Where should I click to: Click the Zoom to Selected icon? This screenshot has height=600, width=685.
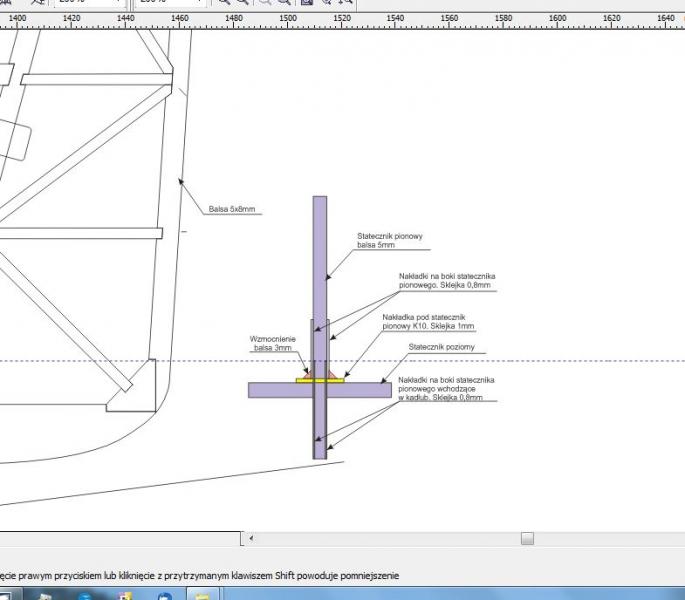(x=266, y=3)
